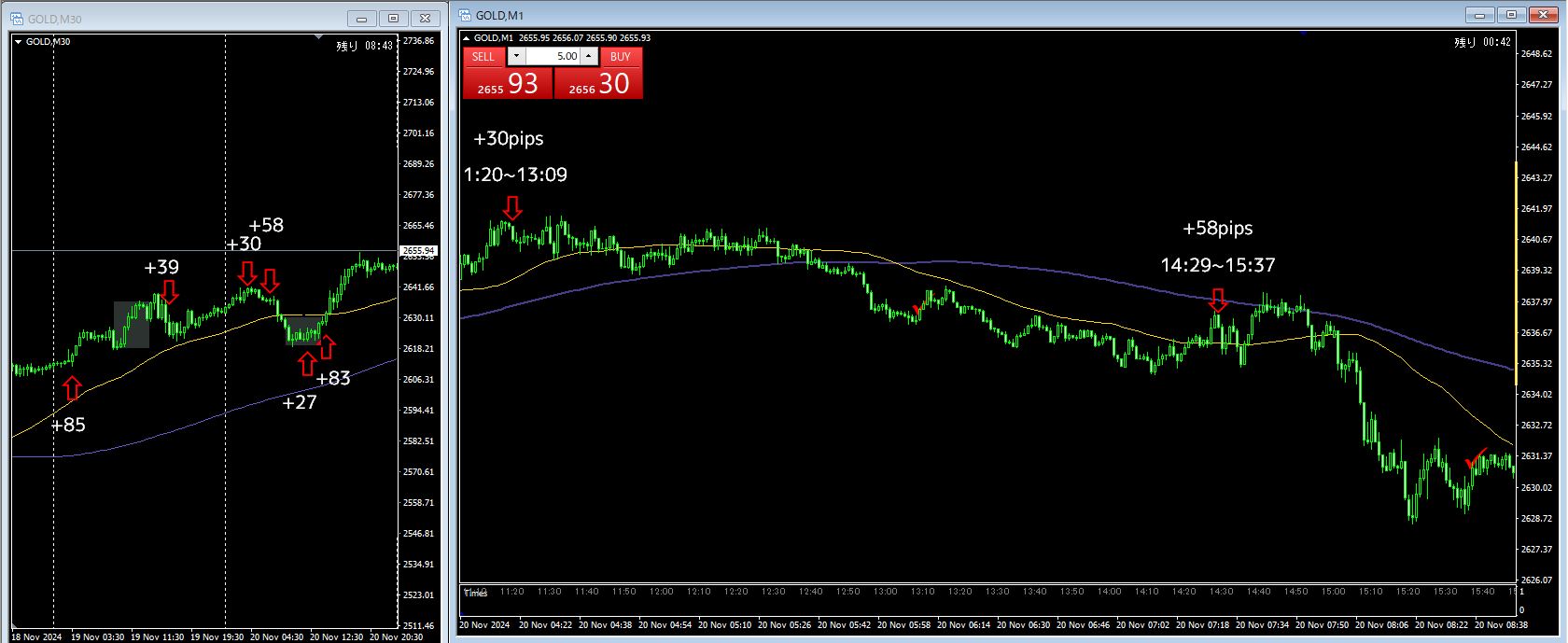The image size is (1568, 643).
Task: Minimize the GOLD,M30 chart window
Action: [x=361, y=19]
